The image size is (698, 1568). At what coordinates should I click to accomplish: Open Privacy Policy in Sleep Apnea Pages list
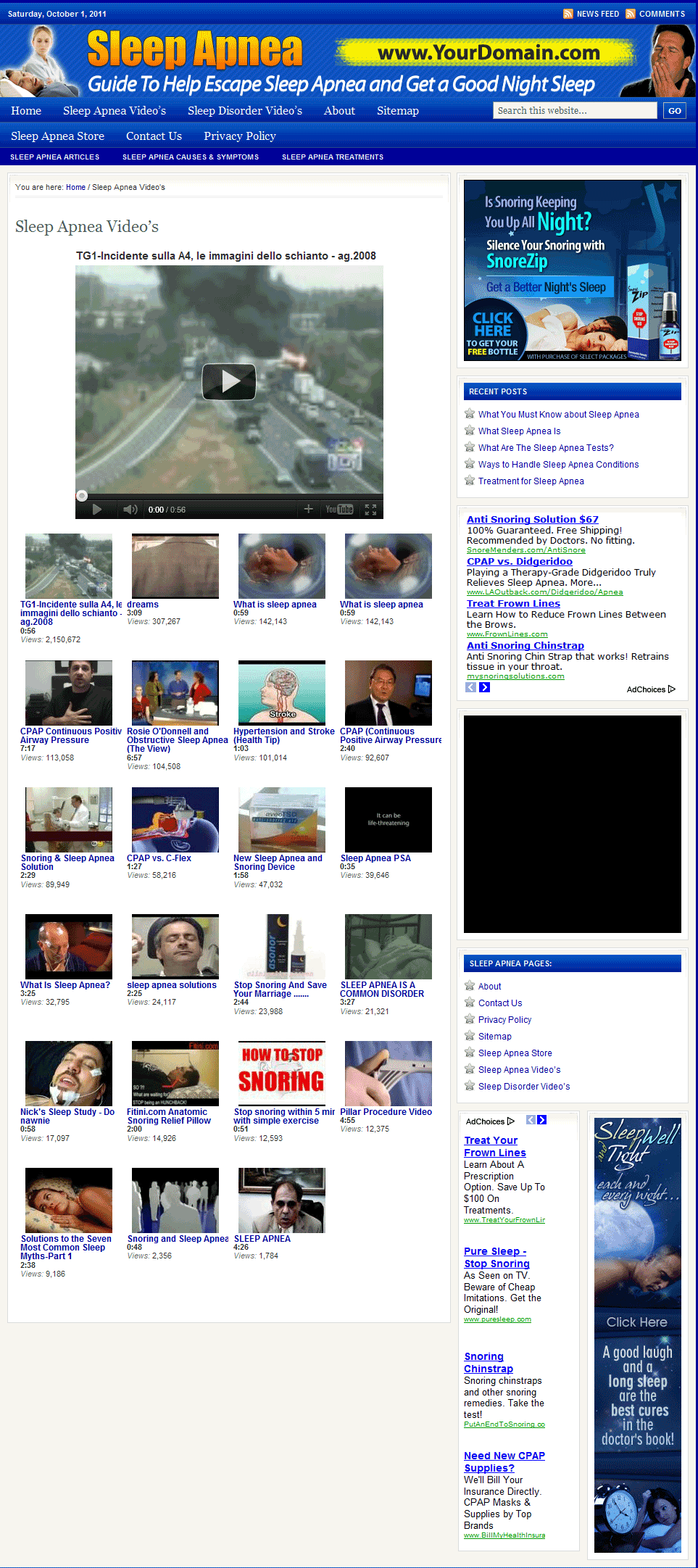pyautogui.click(x=504, y=1020)
